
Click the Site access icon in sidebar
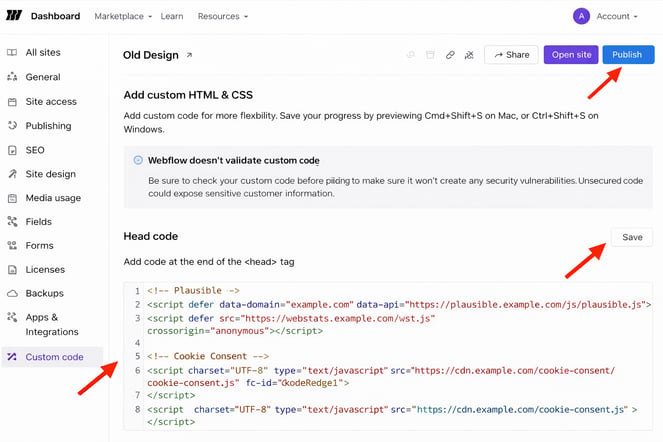[12, 102]
